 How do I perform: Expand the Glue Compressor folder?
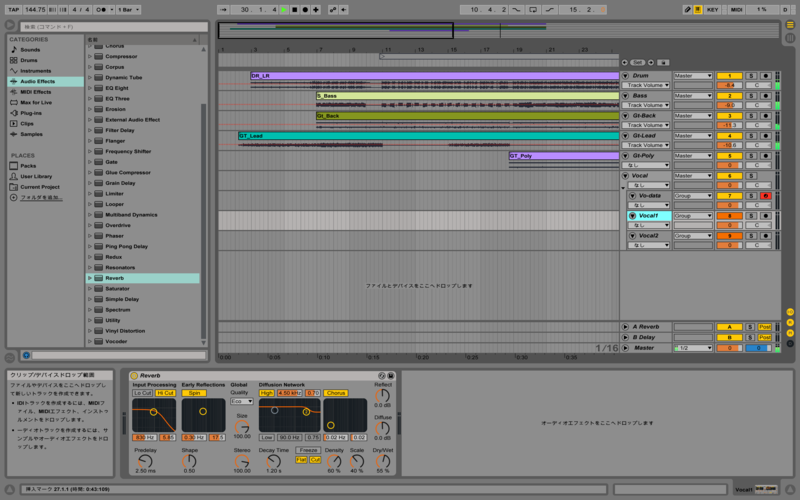pyautogui.click(x=90, y=172)
